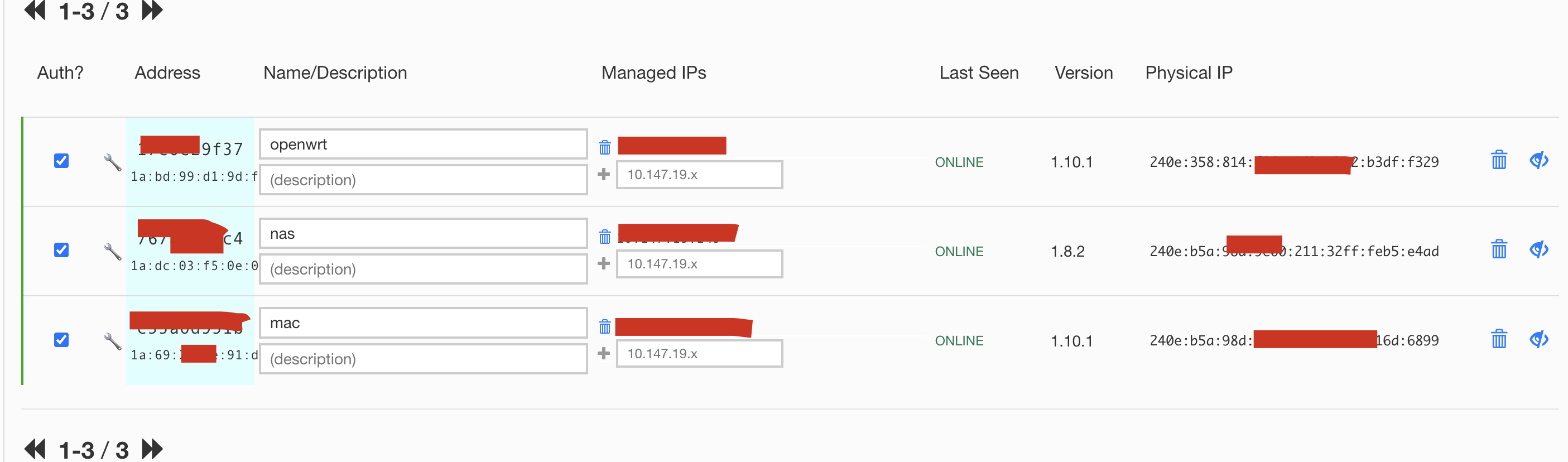The height and width of the screenshot is (462, 1568).
Task: Go to next page at top pagination
Action: [x=152, y=11]
